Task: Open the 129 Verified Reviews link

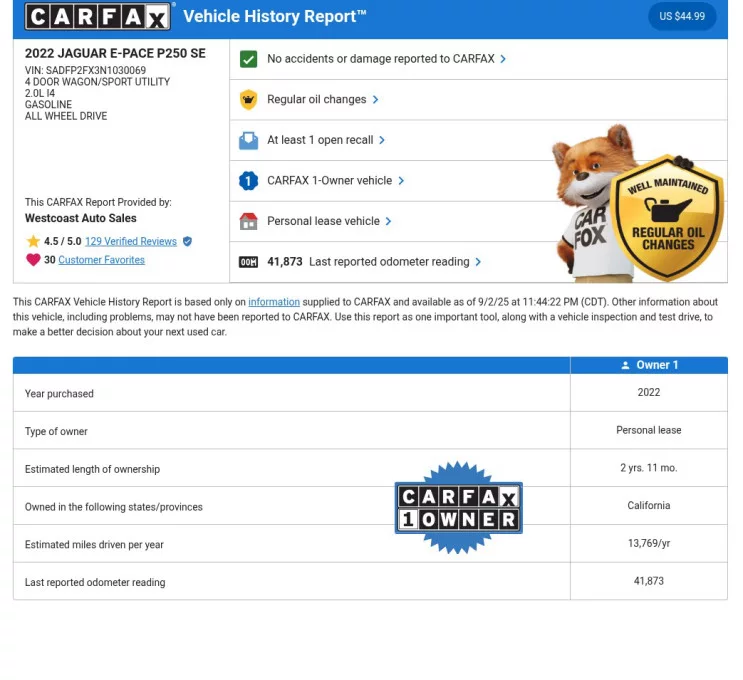Action: [x=130, y=241]
